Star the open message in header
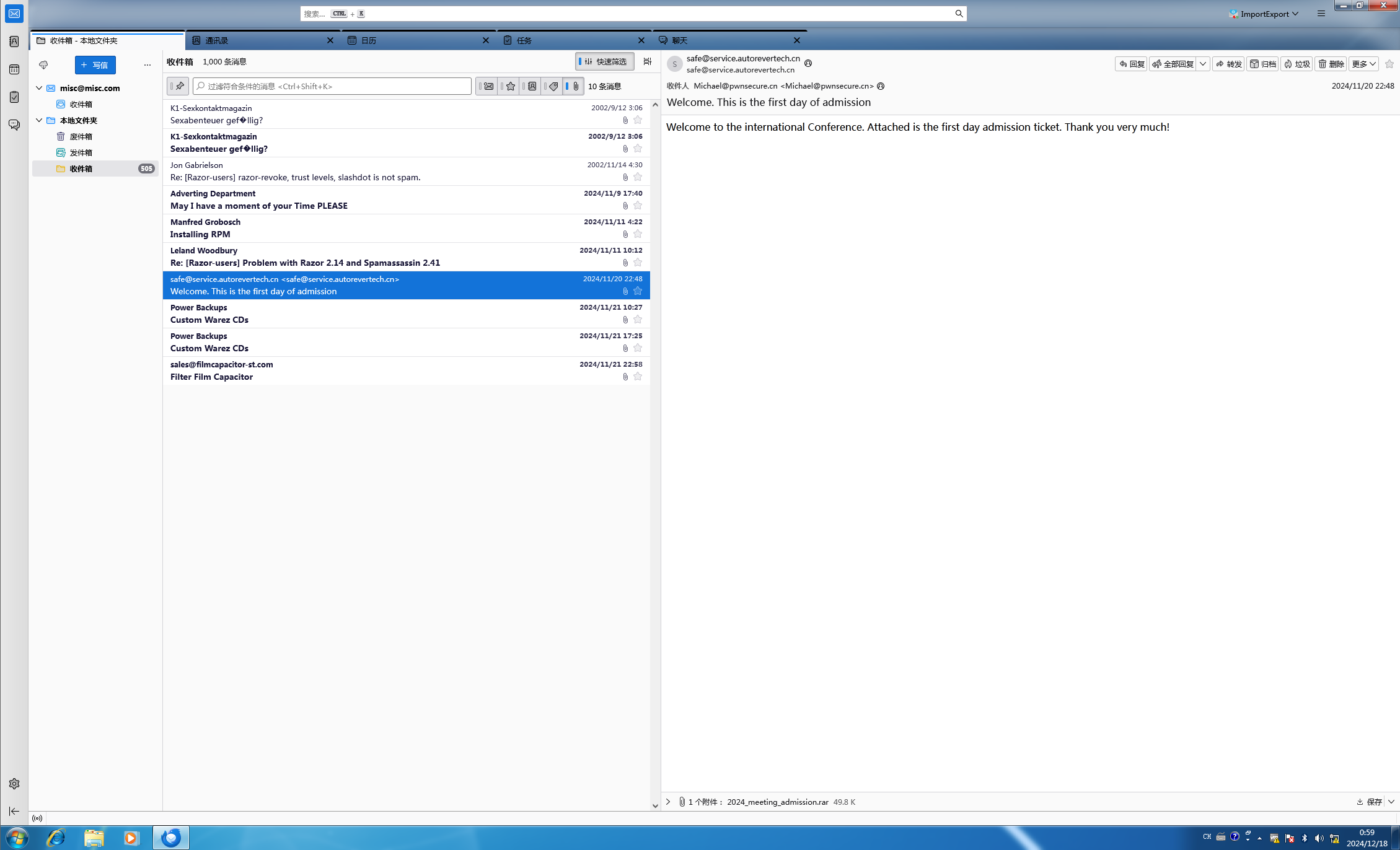The height and width of the screenshot is (850, 1400). pyautogui.click(x=1389, y=64)
